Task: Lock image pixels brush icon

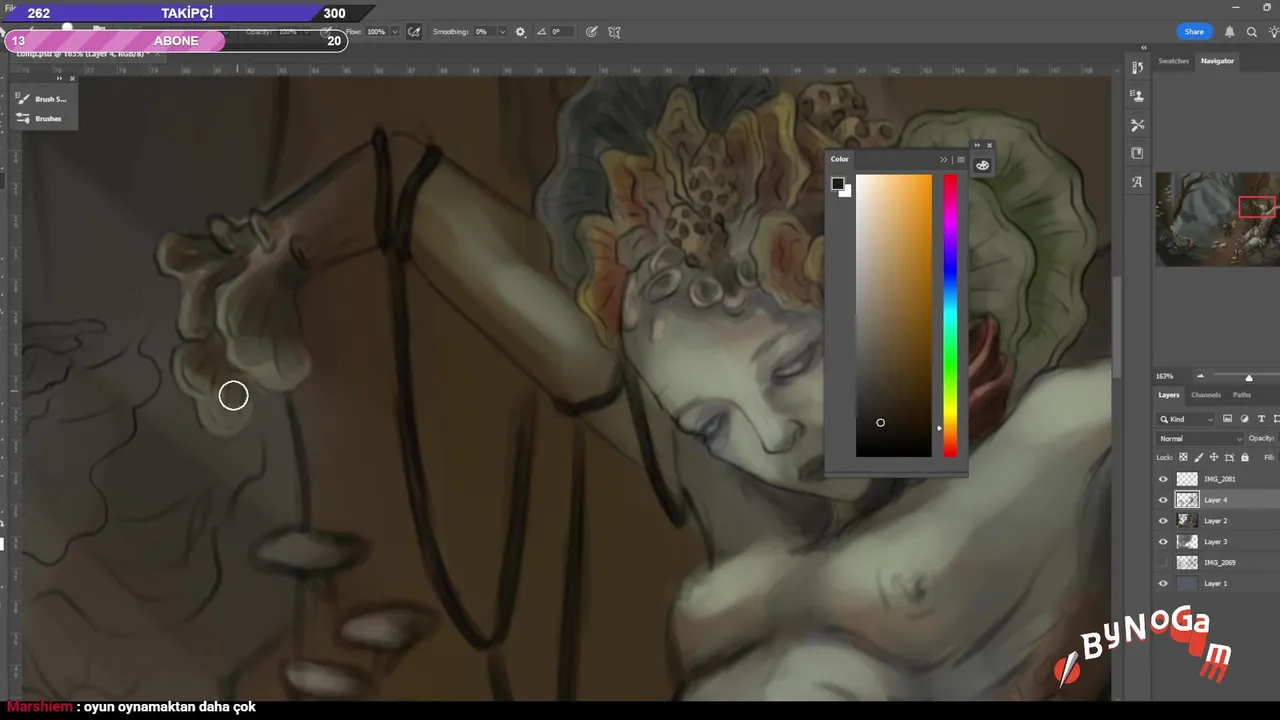Action: 1199,458
